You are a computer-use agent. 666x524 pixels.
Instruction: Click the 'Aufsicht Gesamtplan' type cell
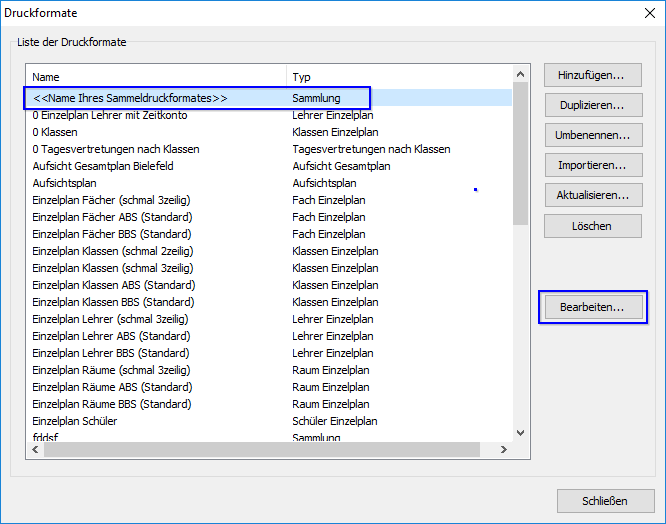(341, 166)
